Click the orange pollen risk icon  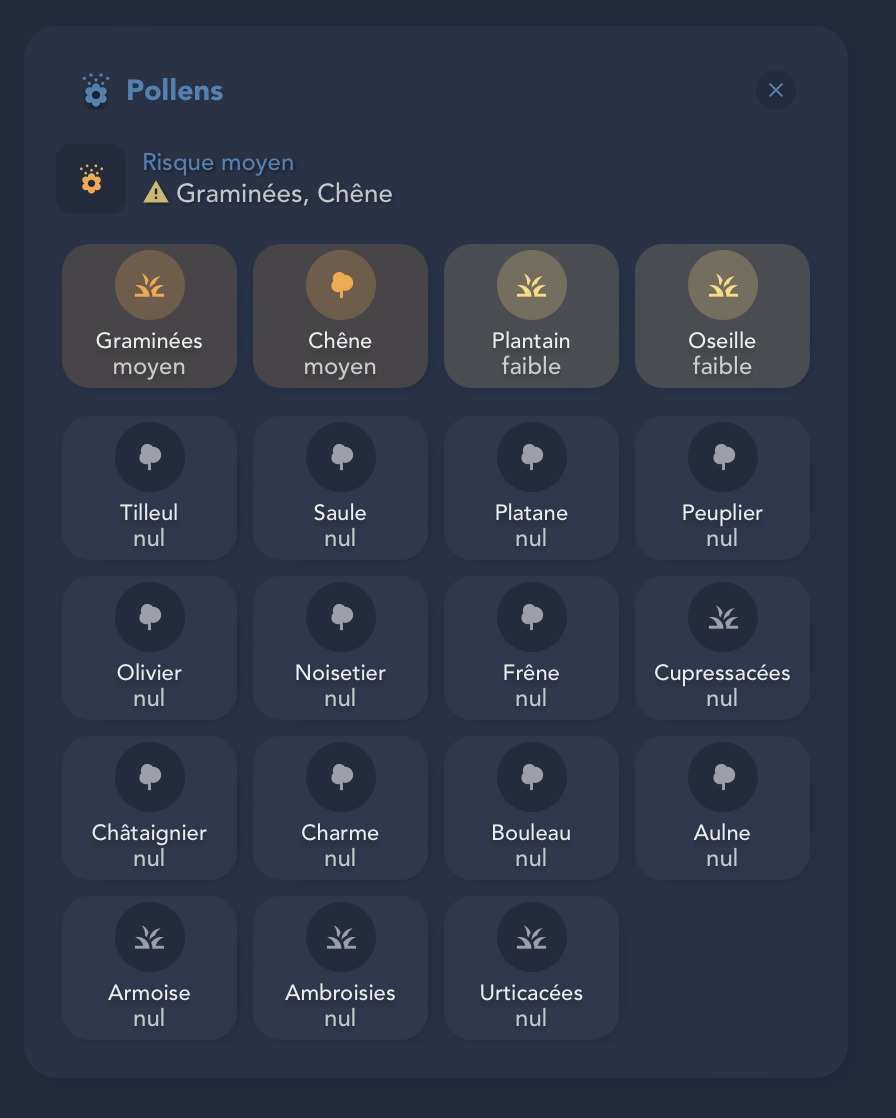click(x=91, y=179)
